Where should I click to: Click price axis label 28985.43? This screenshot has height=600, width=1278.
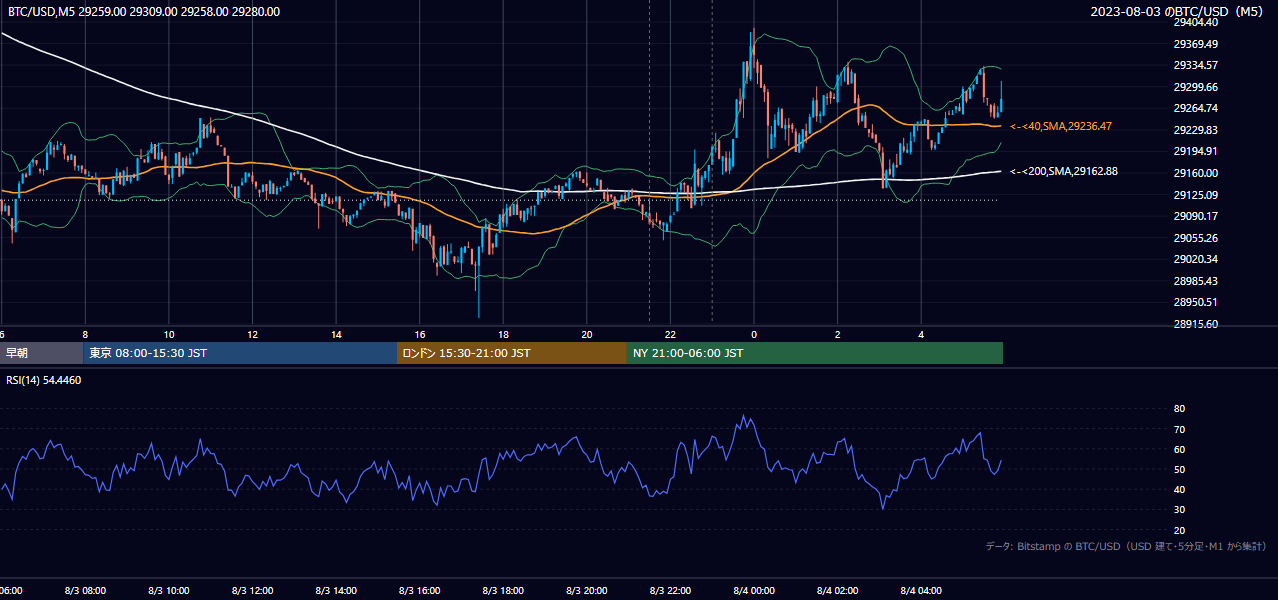(1195, 281)
